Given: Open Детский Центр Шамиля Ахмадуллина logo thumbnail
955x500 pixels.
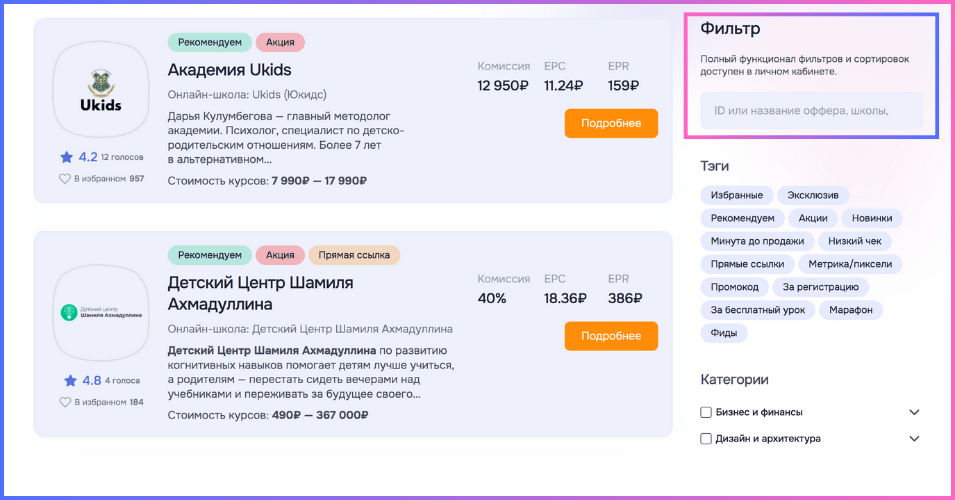Looking at the screenshot, I should pos(100,312).
